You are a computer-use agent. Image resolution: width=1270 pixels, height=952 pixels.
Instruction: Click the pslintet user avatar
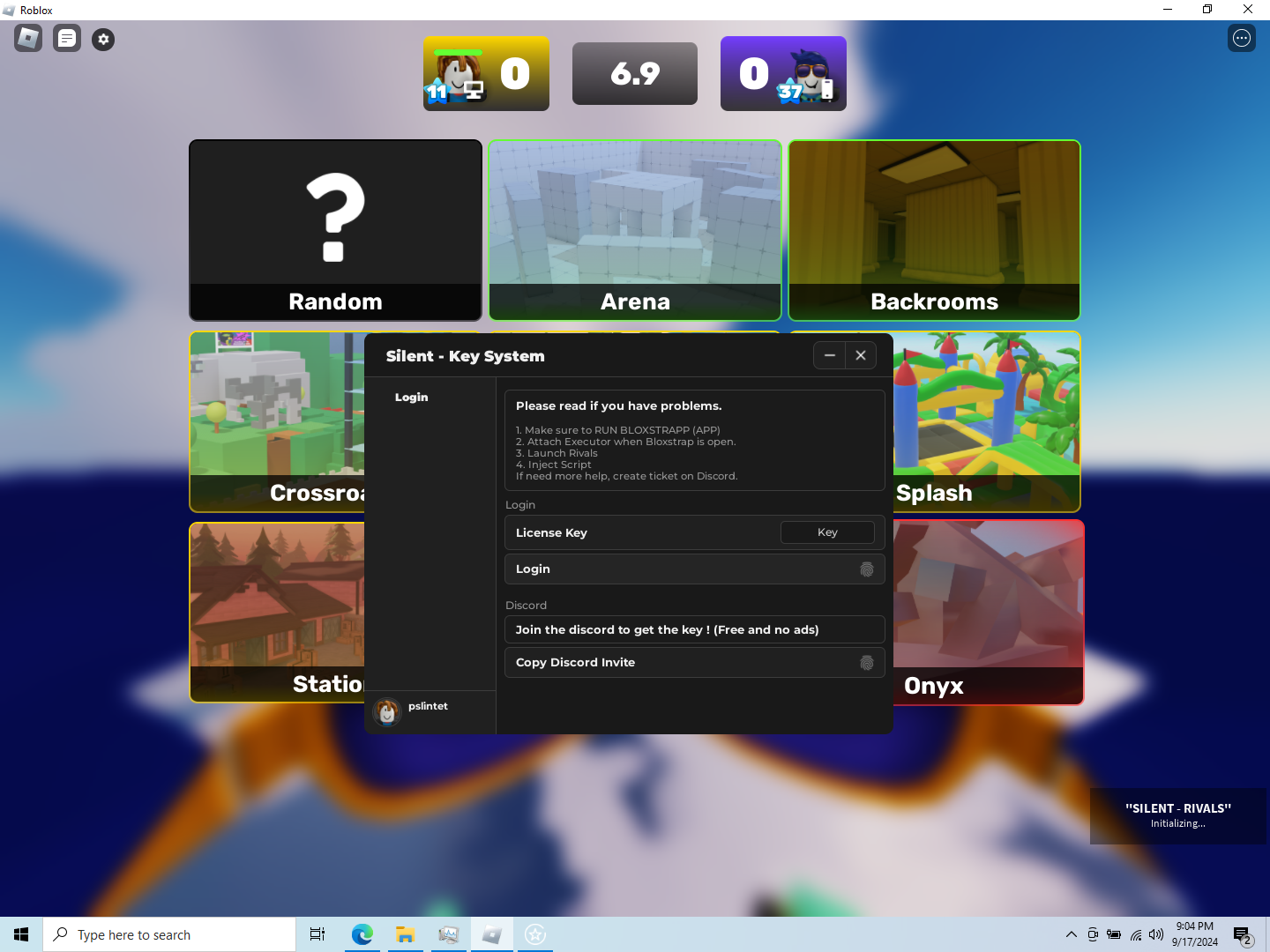click(x=387, y=711)
